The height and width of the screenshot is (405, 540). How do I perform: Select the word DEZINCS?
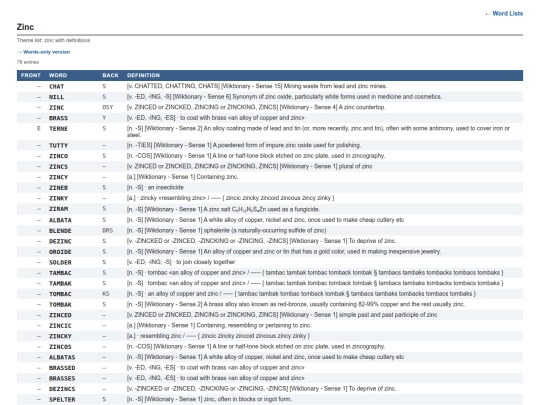tap(62, 389)
